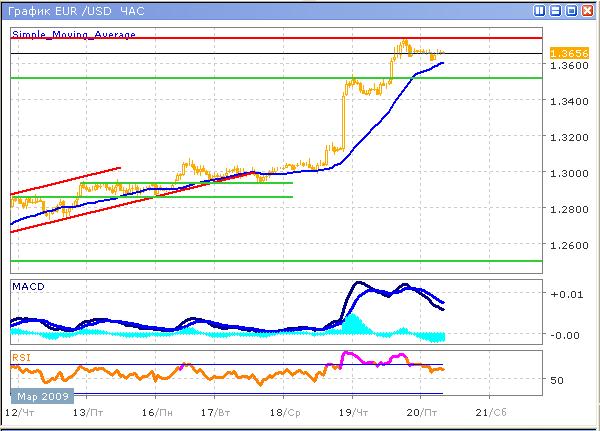Select the 12/Чт date on time axis
The width and height of the screenshot is (600, 431).
(x=16, y=411)
